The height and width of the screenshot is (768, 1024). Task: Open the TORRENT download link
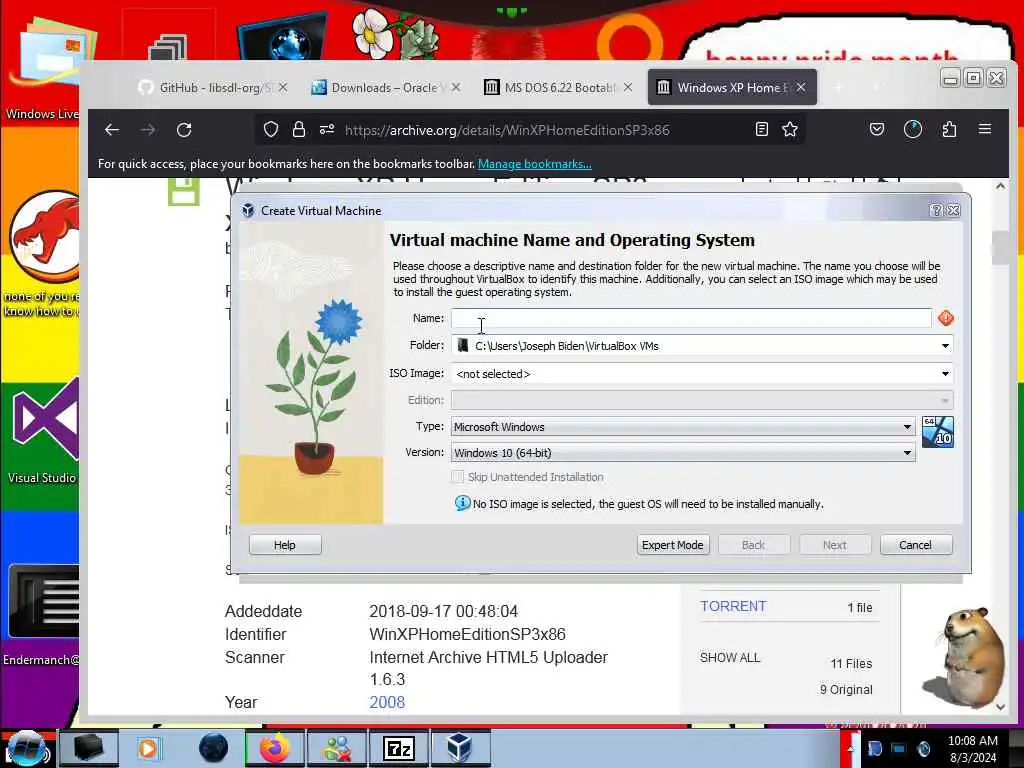[733, 607]
